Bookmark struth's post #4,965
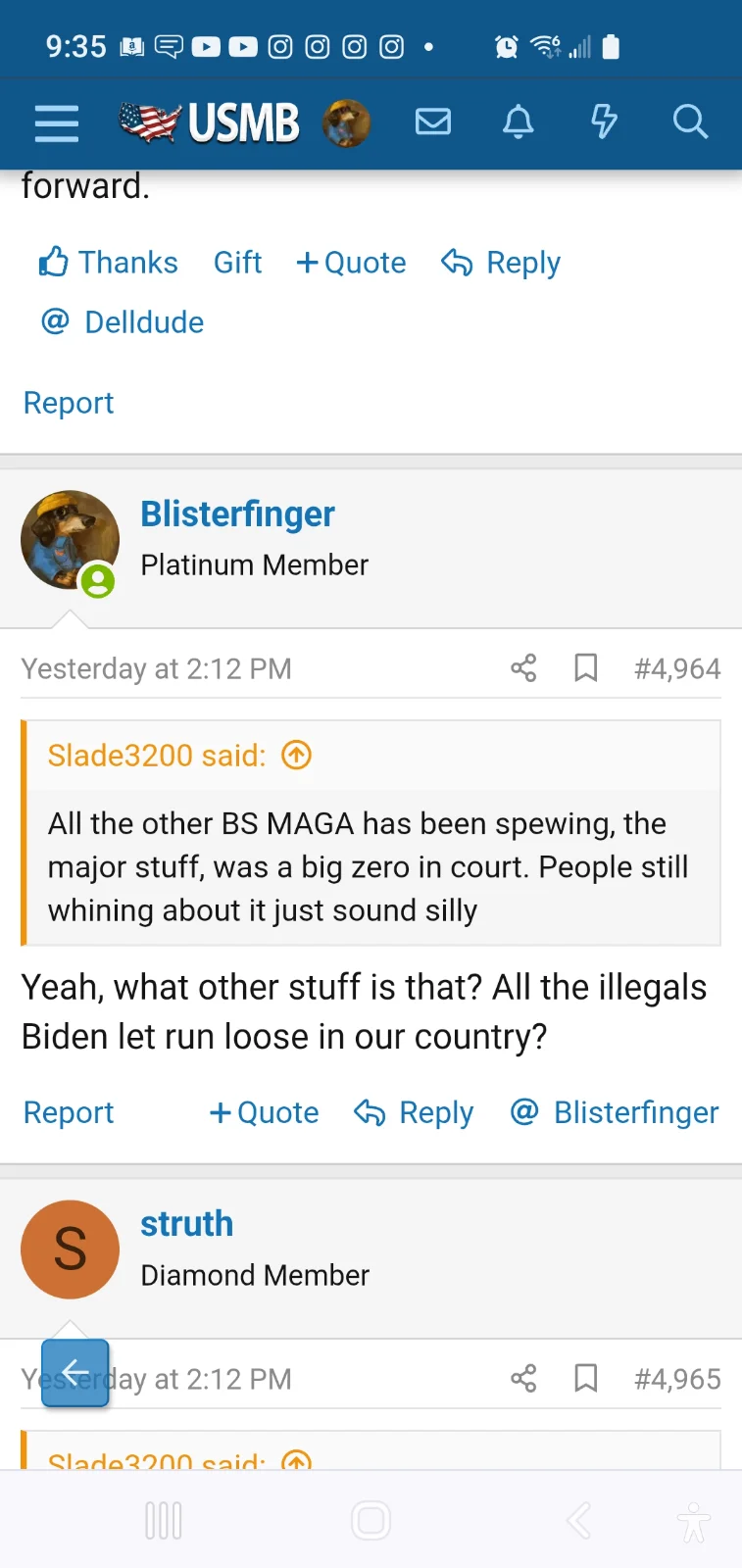The image size is (742, 1568). [x=585, y=1378]
